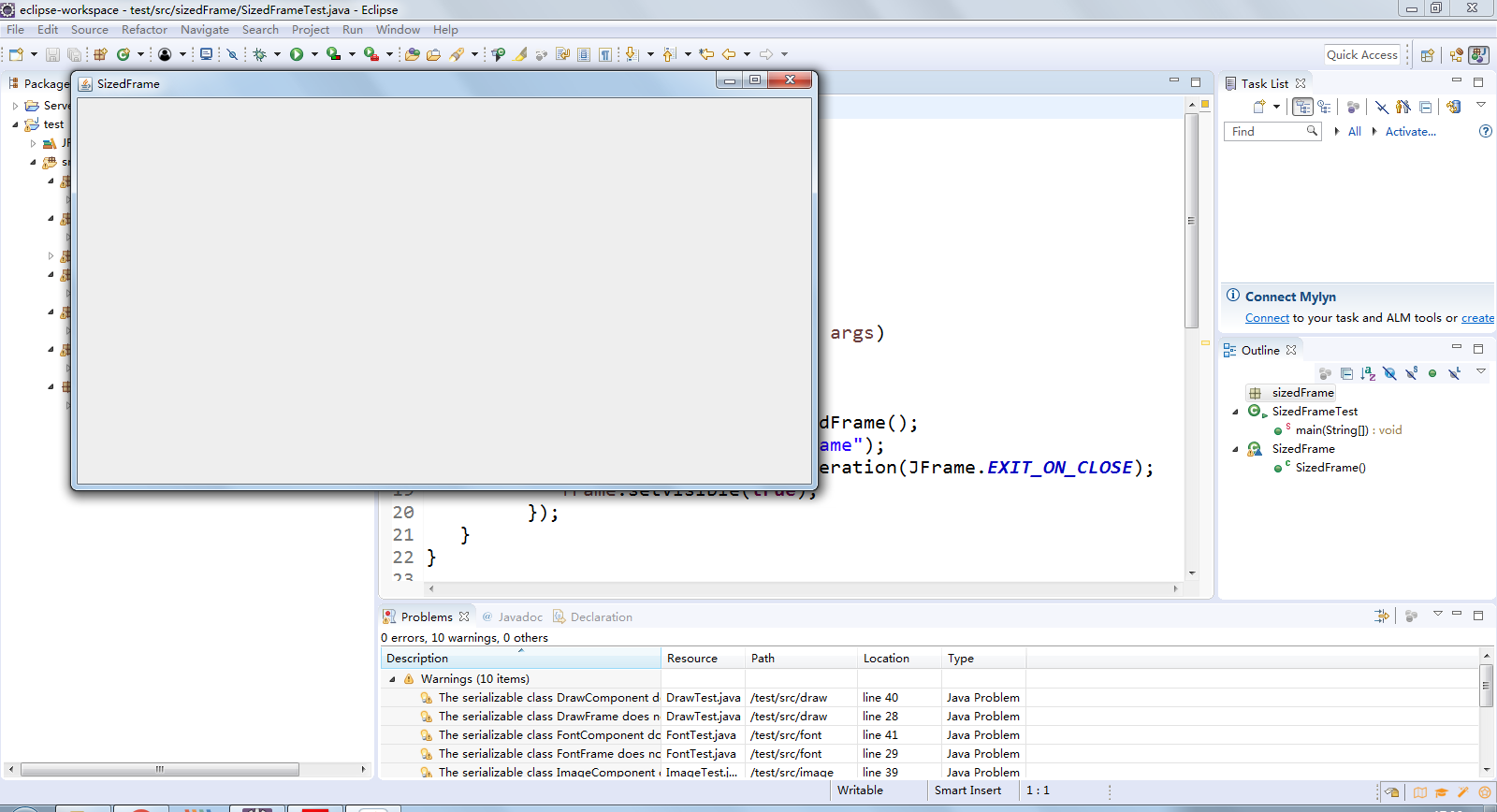The width and height of the screenshot is (1497, 812).
Task: Click the editor vertical scrollbar
Action: pyautogui.click(x=1192, y=221)
